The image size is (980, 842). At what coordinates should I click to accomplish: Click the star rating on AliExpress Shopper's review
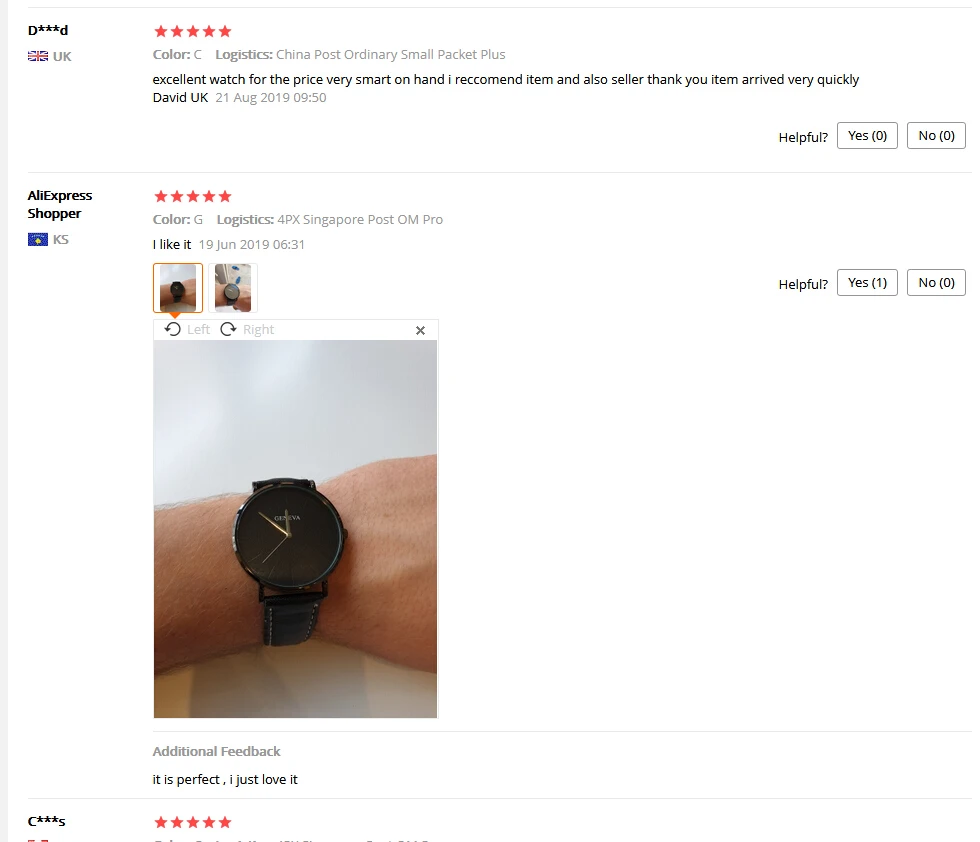tap(192, 196)
